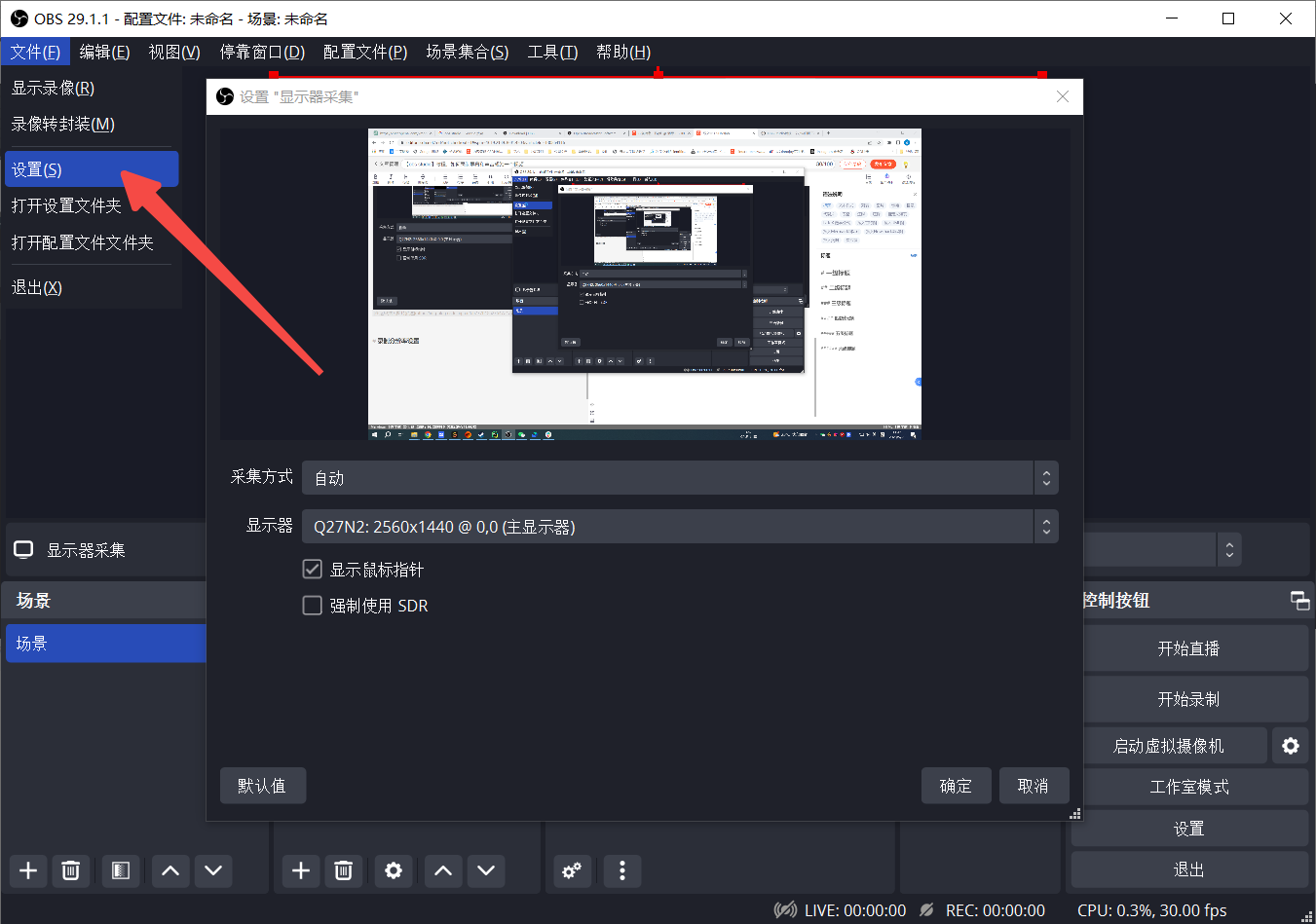Click the 场景 panel header
1316x924 pixels.
[x=33, y=601]
